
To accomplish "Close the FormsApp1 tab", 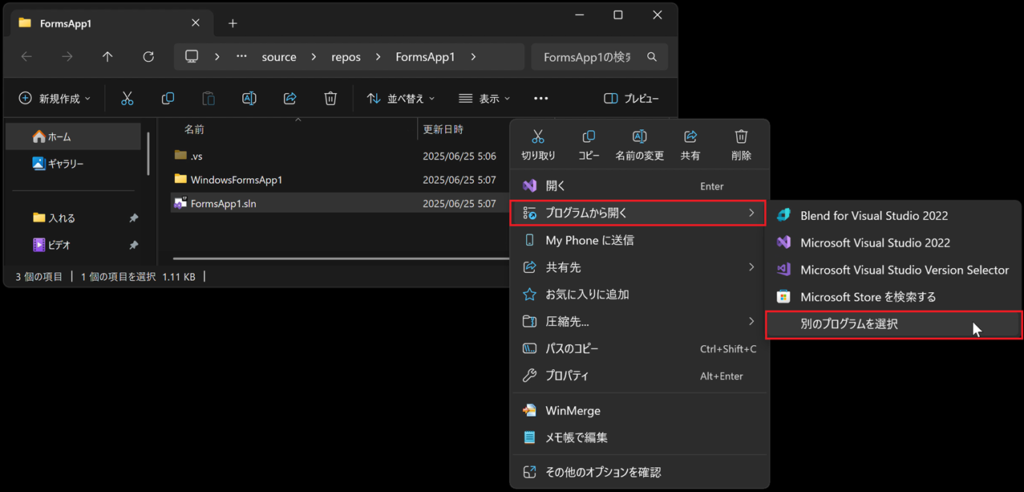I will point(195,22).
